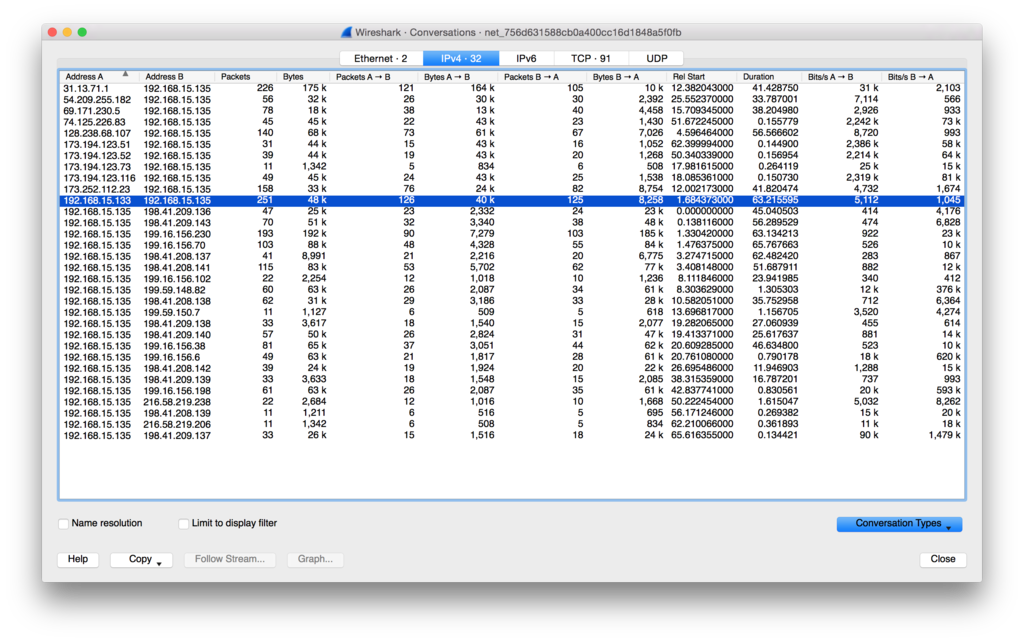This screenshot has height=642, width=1024.
Task: Select the 69.171.230.5 conversation row
Action: point(512,110)
